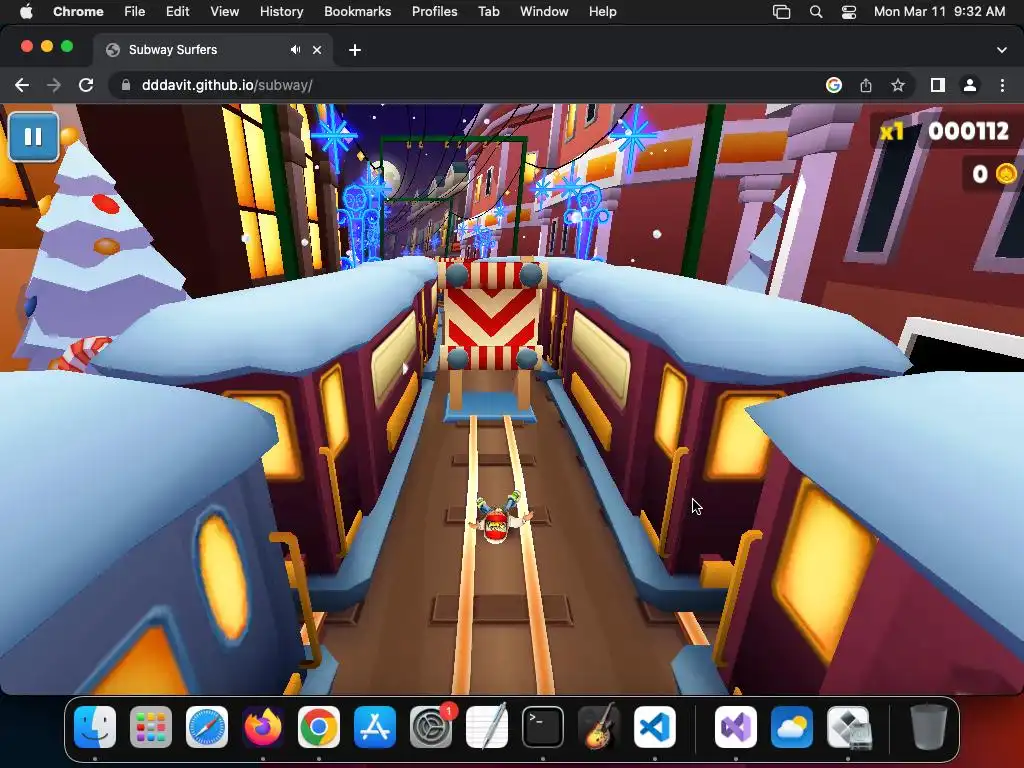Open the File menu
Image resolution: width=1024 pixels, height=768 pixels.
pyautogui.click(x=135, y=11)
